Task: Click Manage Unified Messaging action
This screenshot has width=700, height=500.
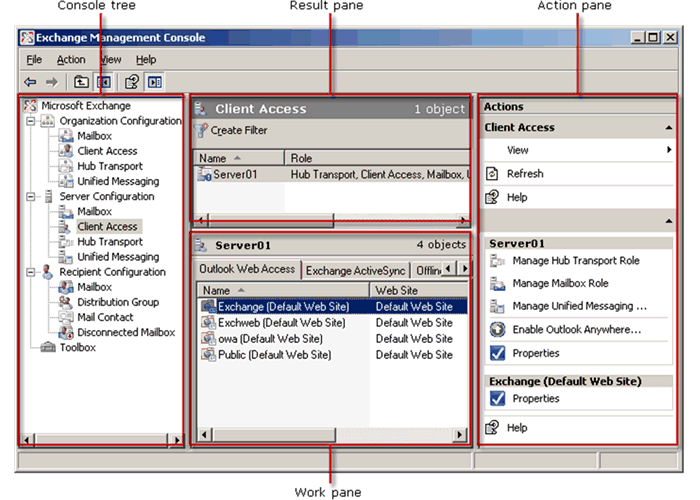Action: (579, 306)
